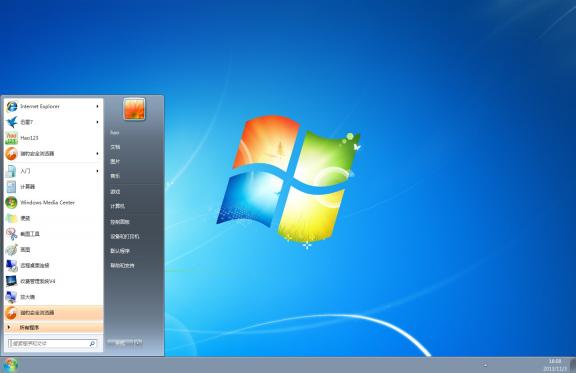Launch the 放大镜 magnifier icon
Viewport: 576px width, 373px height.
[11, 297]
